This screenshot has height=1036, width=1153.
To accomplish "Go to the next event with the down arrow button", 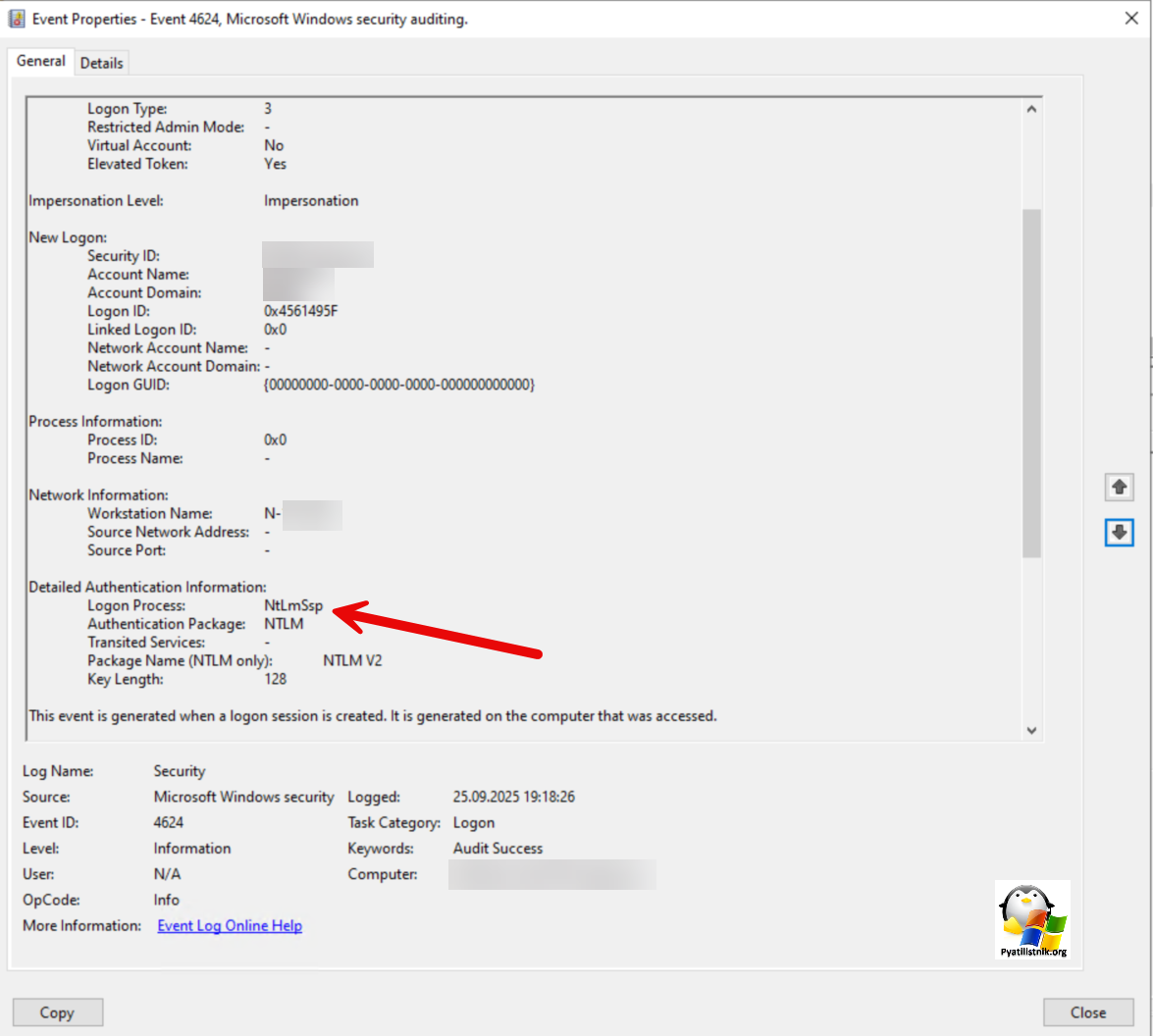I will coord(1119,532).
